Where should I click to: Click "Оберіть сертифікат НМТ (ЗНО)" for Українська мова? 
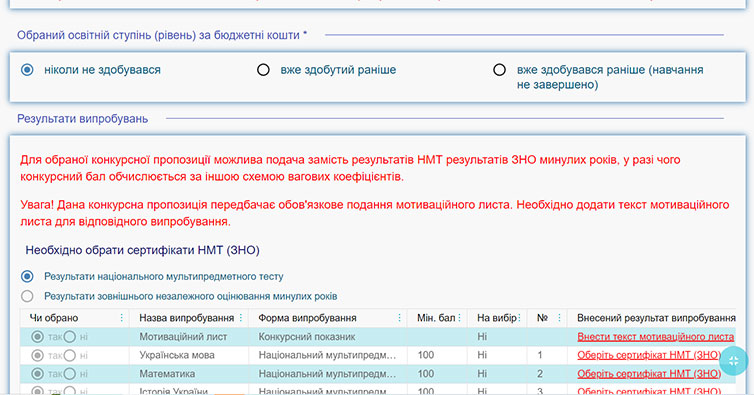click(649, 356)
